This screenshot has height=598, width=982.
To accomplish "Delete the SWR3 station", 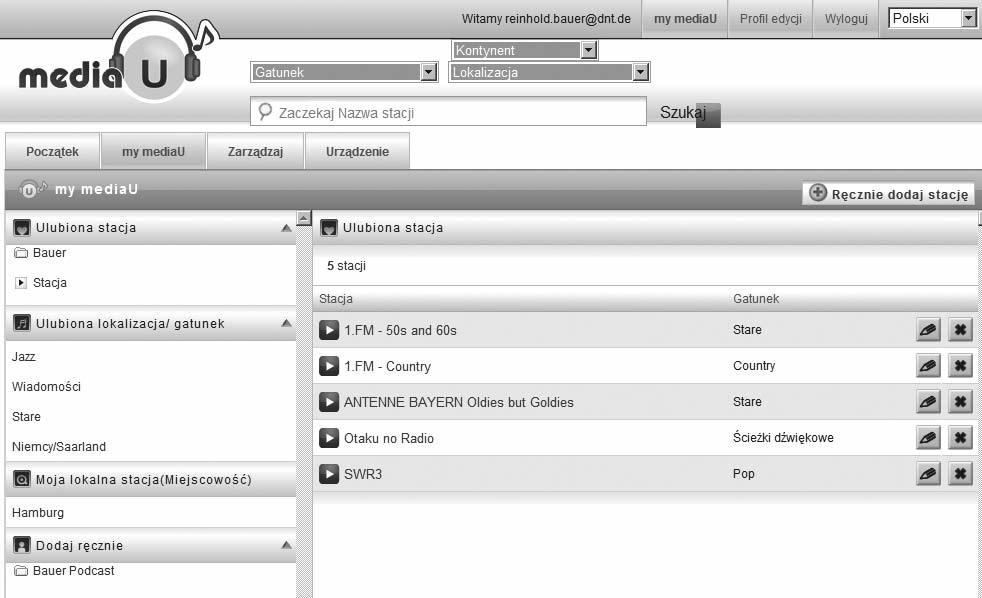I will 960,474.
